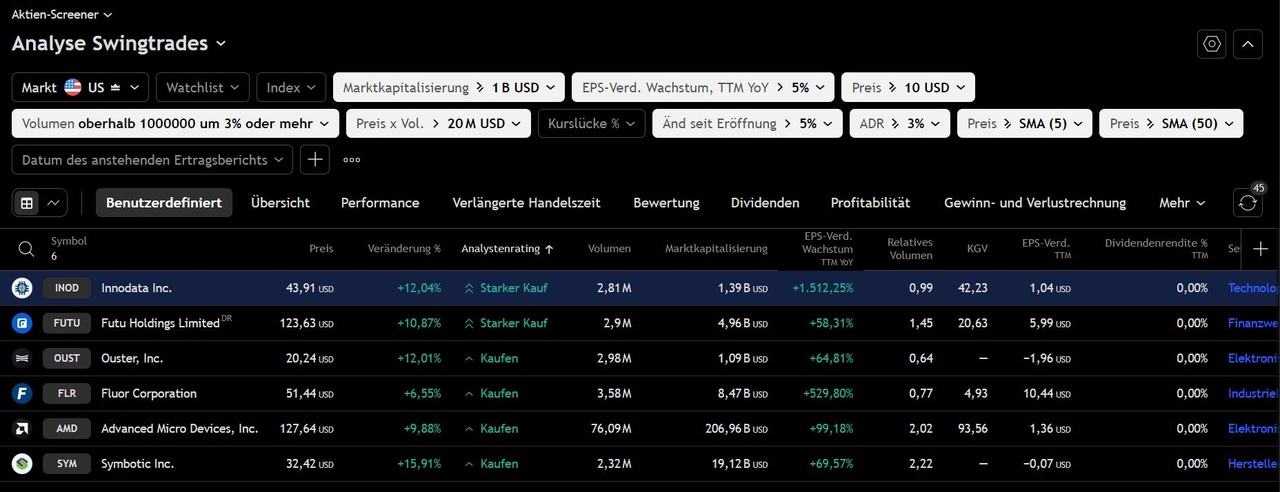Sort by Veränderung % column header
1280x492 pixels.
point(404,249)
